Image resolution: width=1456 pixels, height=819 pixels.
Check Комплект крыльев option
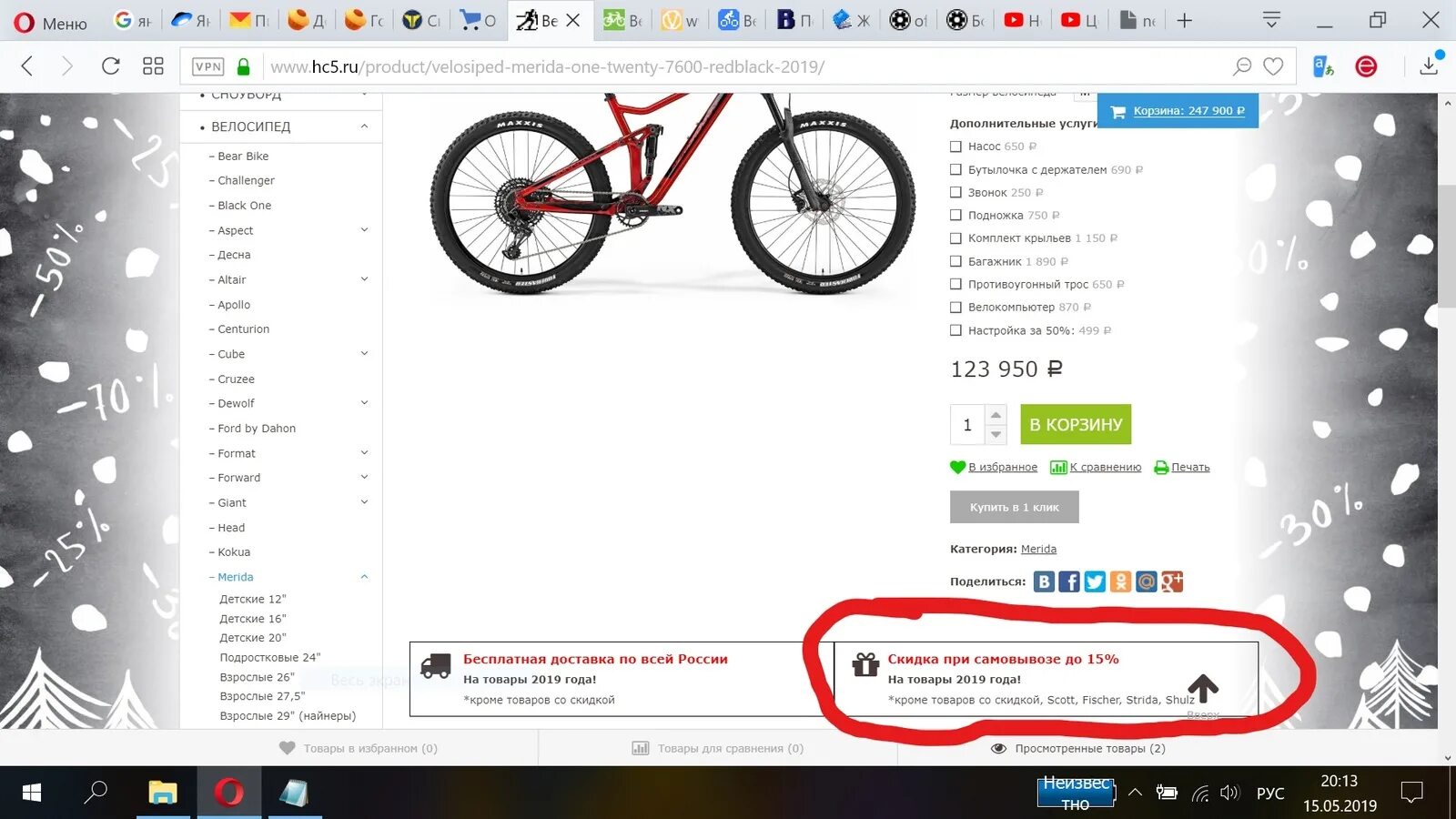pos(955,238)
